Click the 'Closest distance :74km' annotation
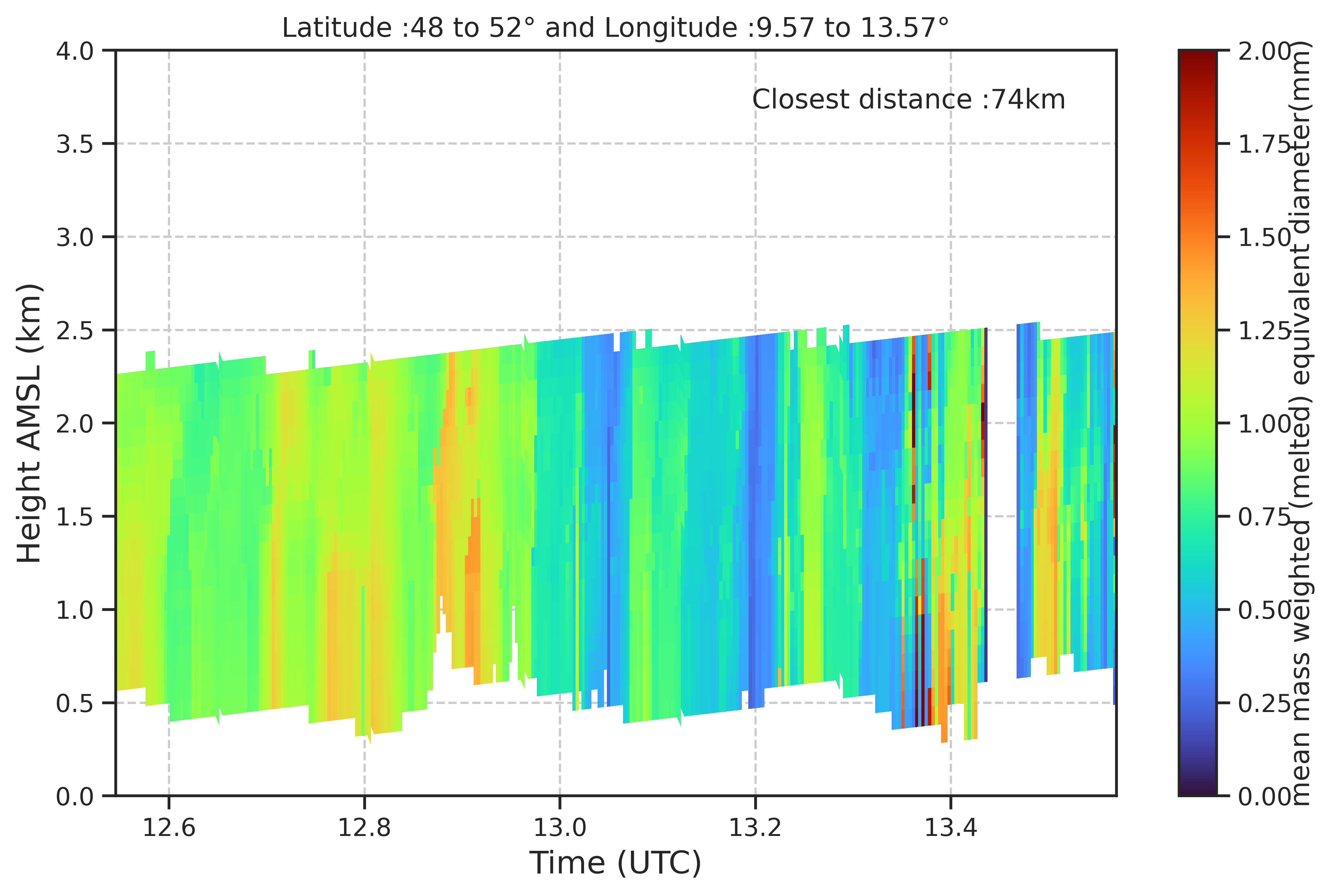Viewport: 1331px width, 896px height. (x=908, y=99)
